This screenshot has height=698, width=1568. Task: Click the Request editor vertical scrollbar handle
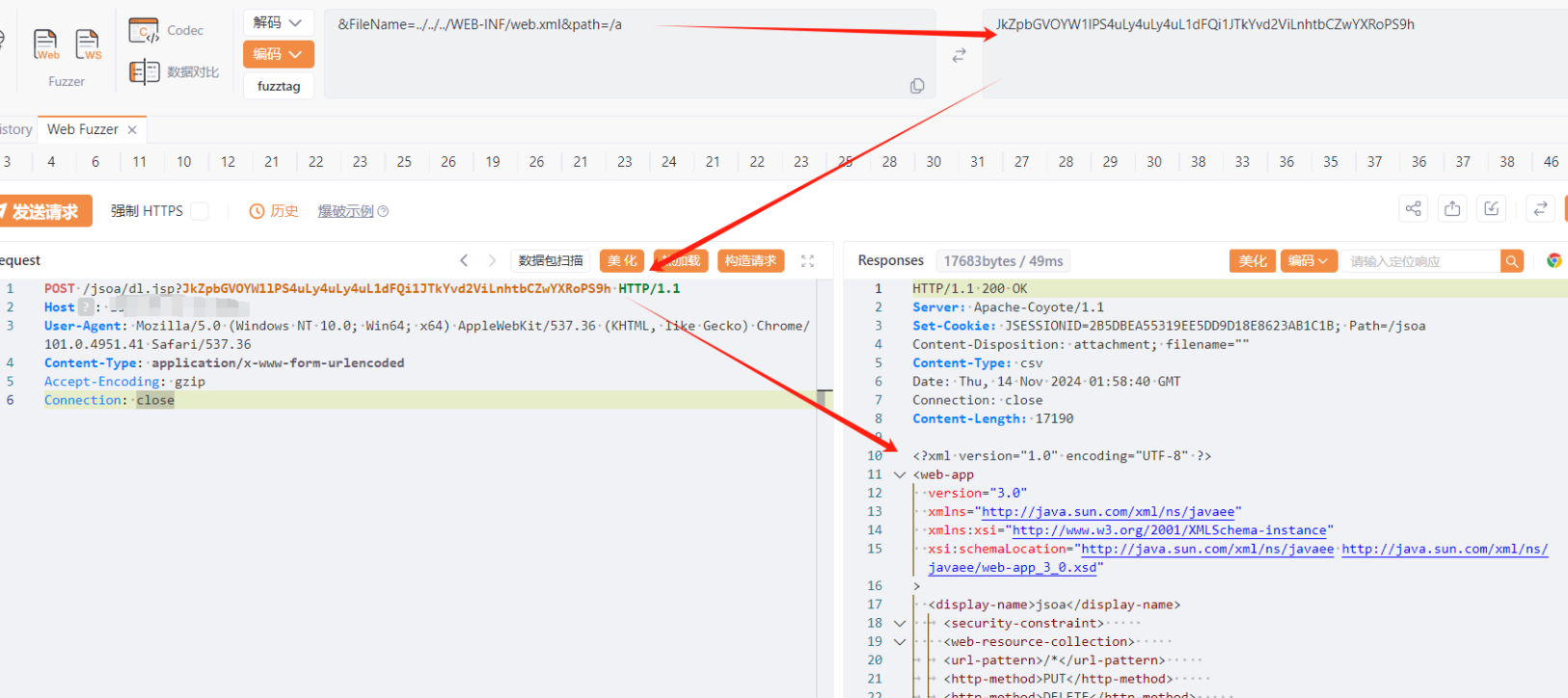(825, 397)
